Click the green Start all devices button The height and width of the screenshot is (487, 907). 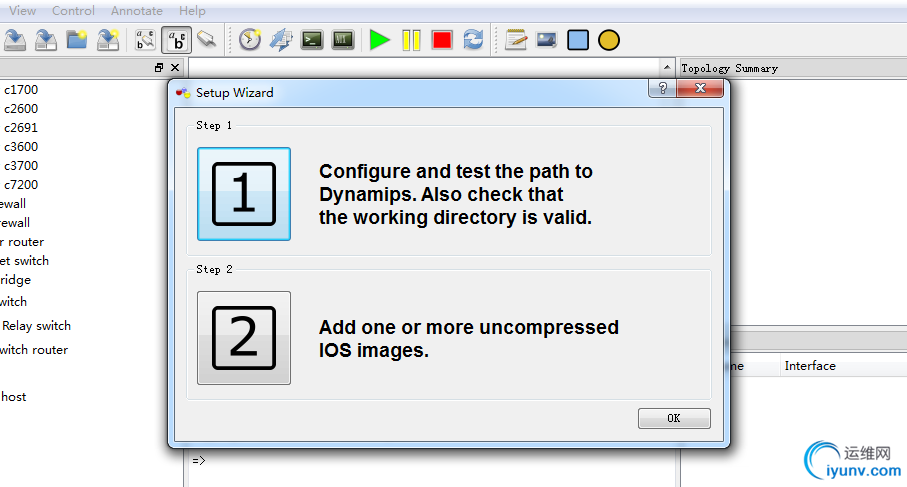tap(379, 40)
